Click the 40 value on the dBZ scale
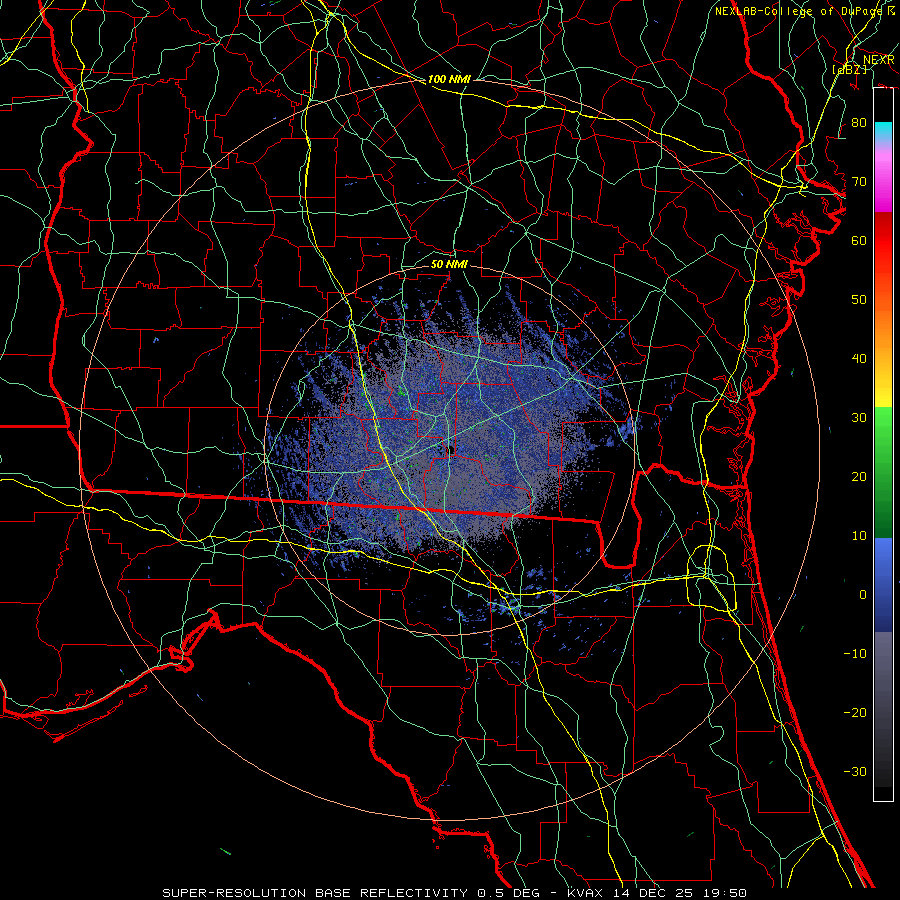 point(859,358)
